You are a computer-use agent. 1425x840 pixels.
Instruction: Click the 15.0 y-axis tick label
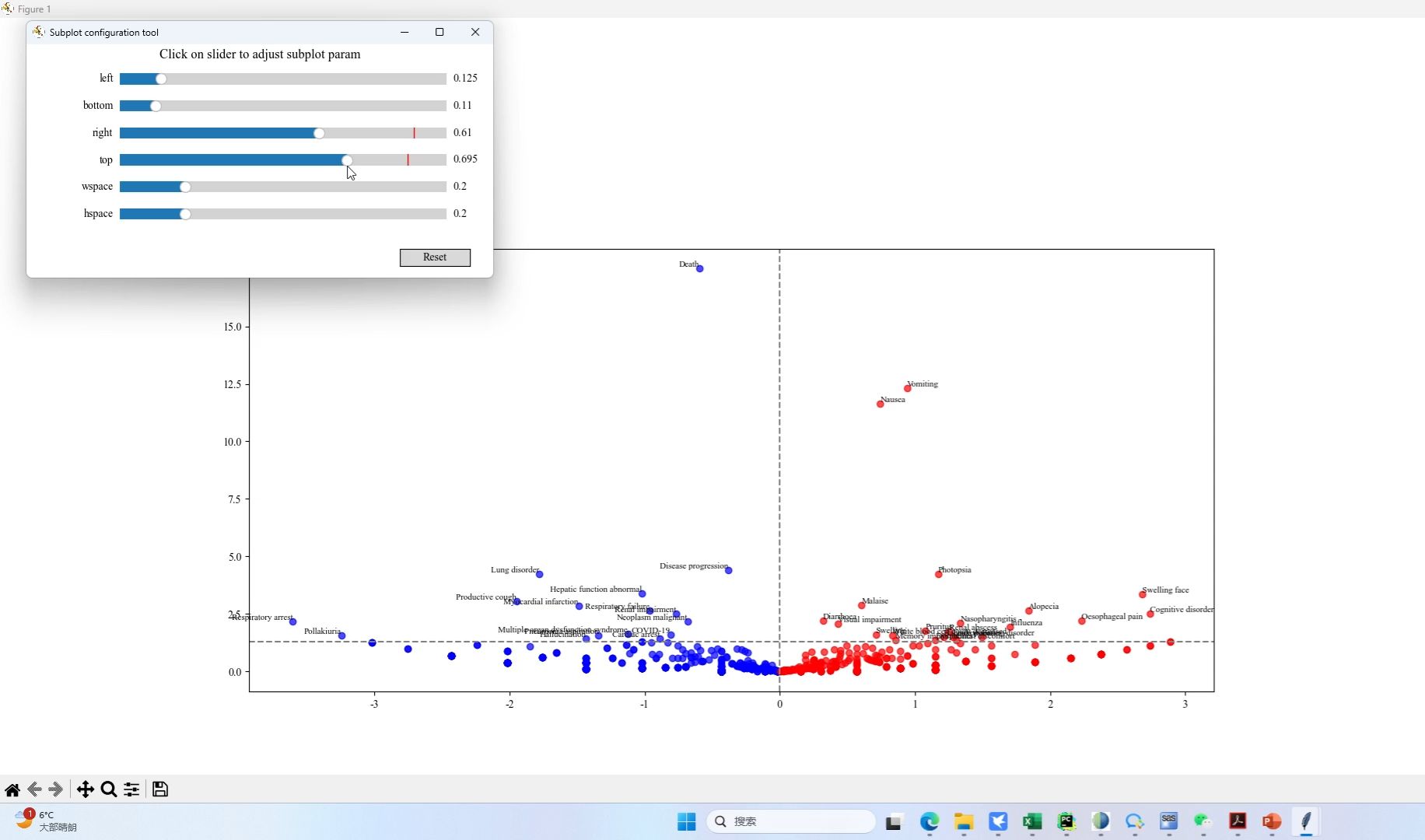pyautogui.click(x=233, y=327)
